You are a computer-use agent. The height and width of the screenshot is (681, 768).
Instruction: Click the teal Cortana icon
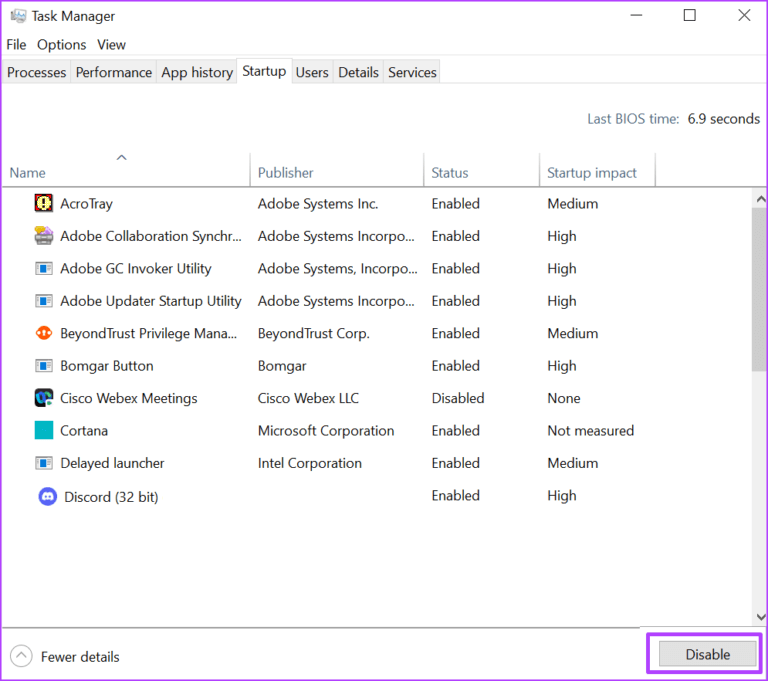coord(44,430)
